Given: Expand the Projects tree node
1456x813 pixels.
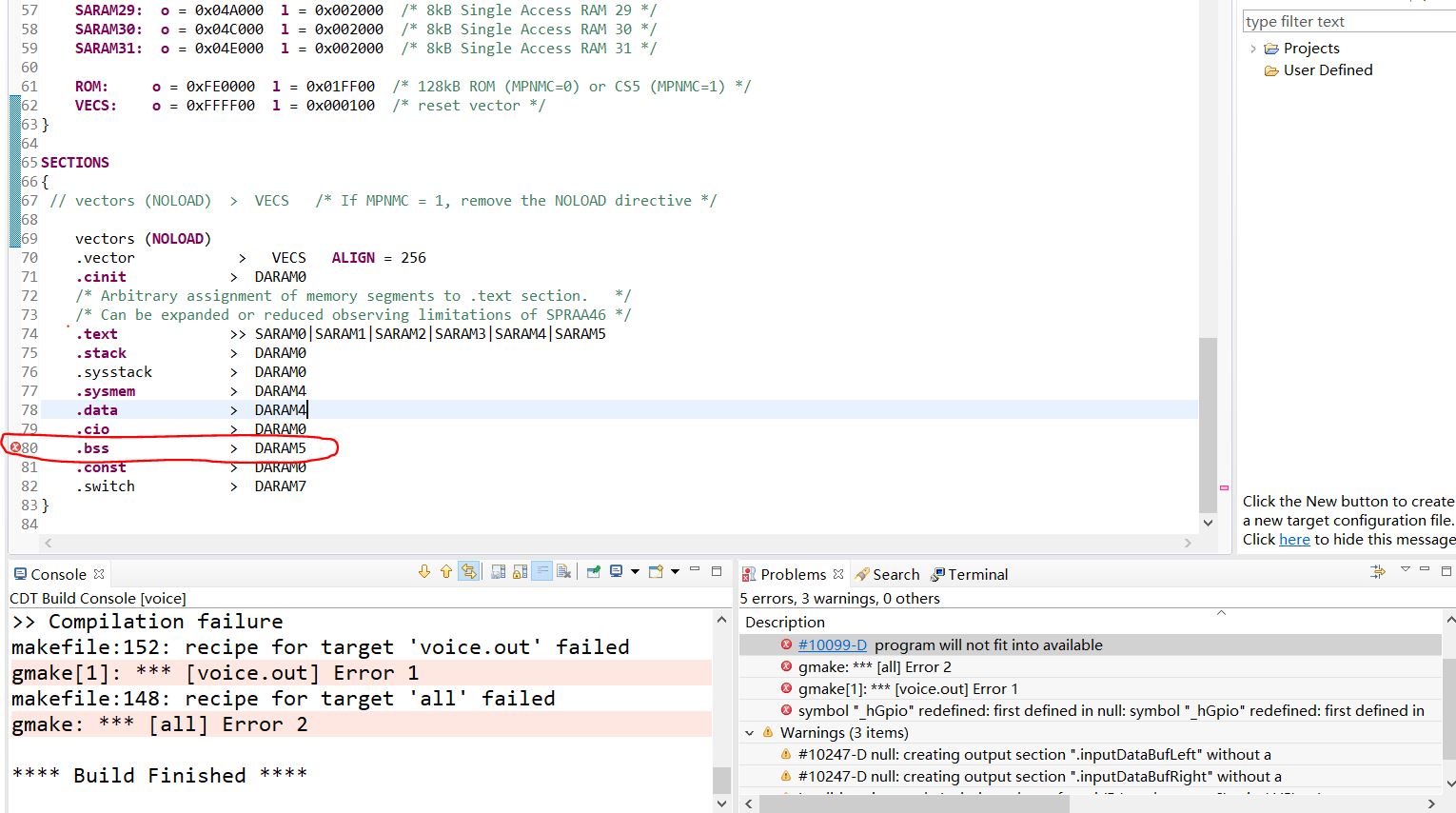Looking at the screenshot, I should click(x=1252, y=49).
